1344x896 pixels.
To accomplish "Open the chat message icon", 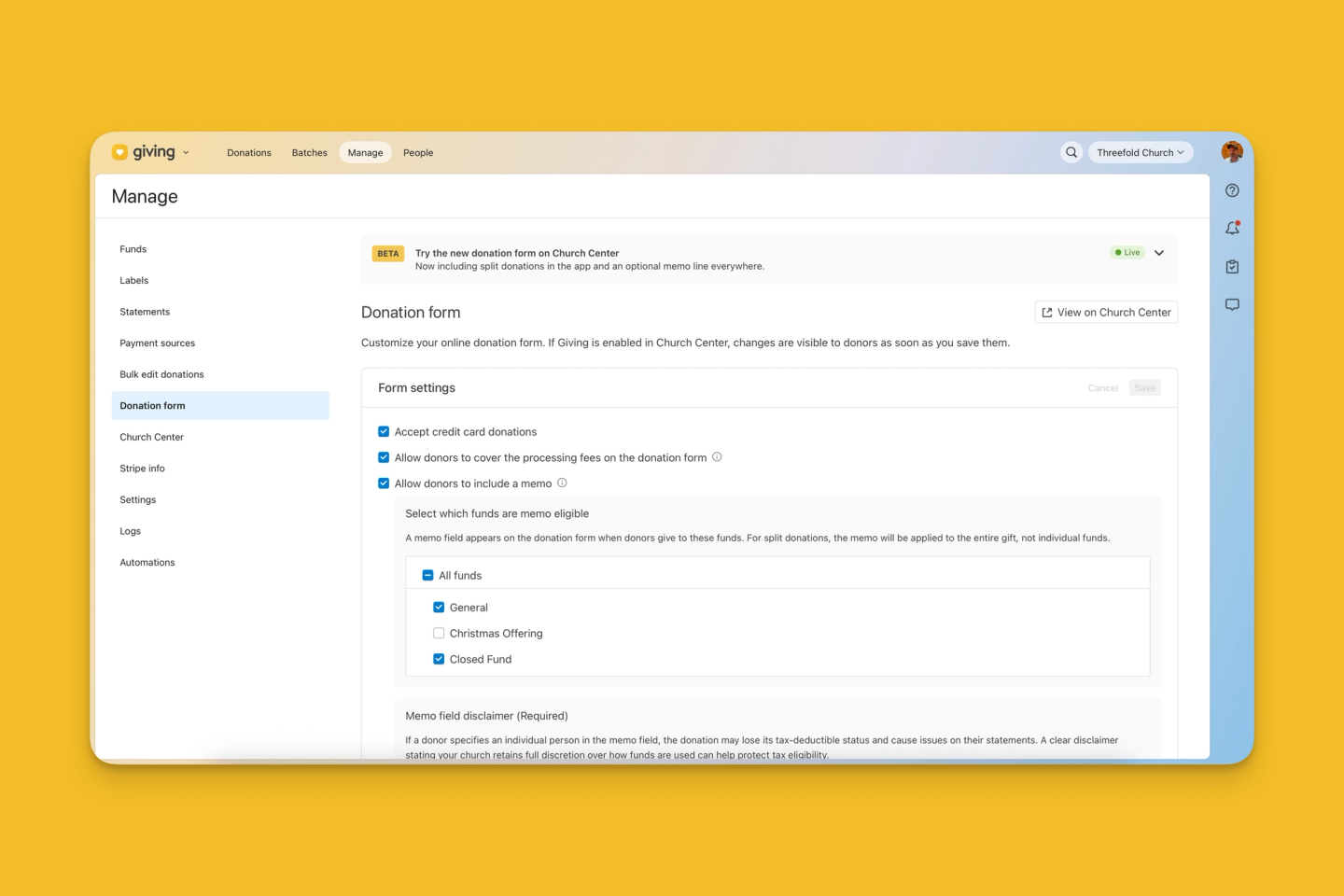I will 1232,305.
